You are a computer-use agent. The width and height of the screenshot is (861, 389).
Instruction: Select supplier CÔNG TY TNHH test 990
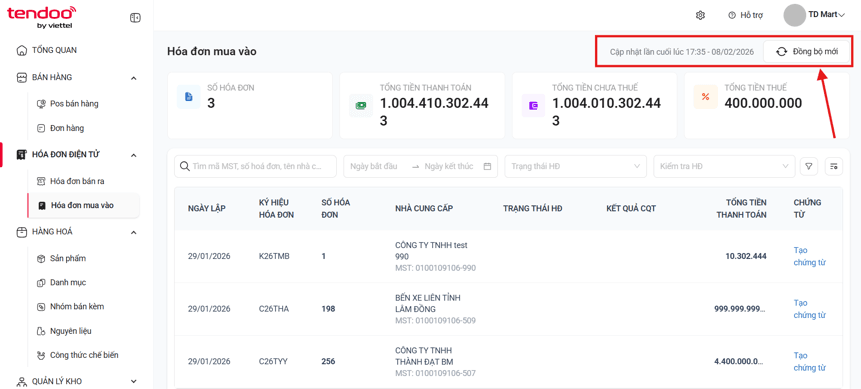click(431, 251)
